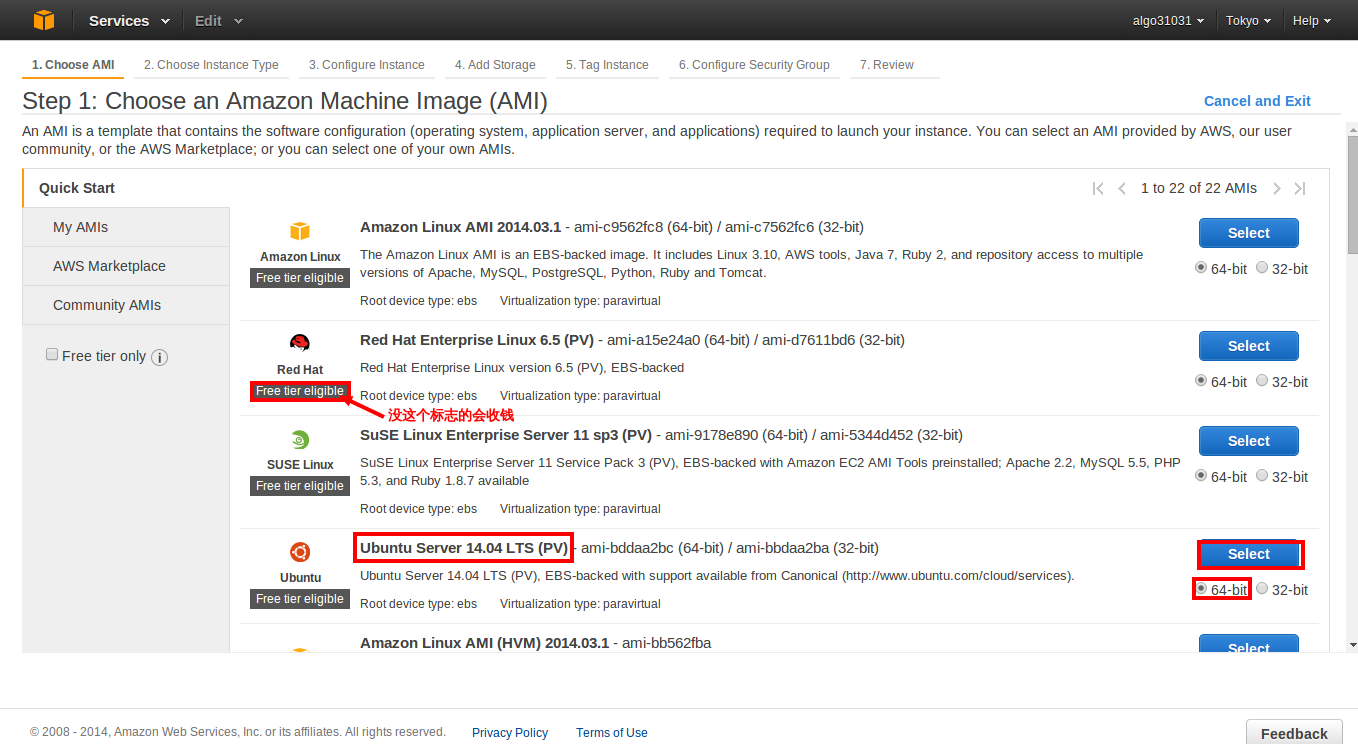Image resolution: width=1358 pixels, height=744 pixels.
Task: Open the My AMIs section
Action: pos(126,227)
